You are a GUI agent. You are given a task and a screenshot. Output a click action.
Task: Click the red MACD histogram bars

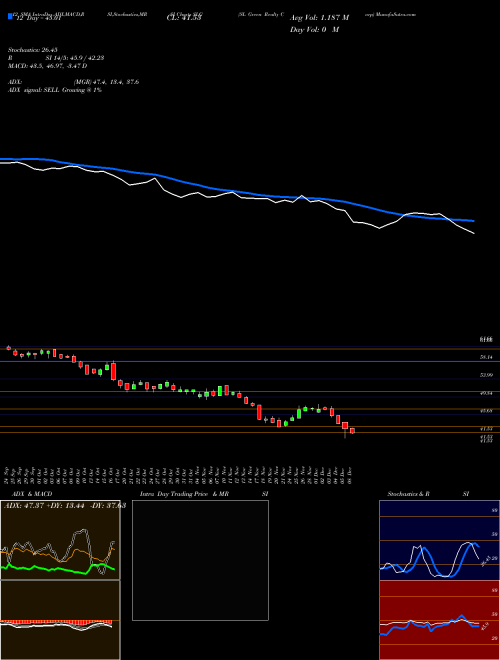(x=56, y=622)
